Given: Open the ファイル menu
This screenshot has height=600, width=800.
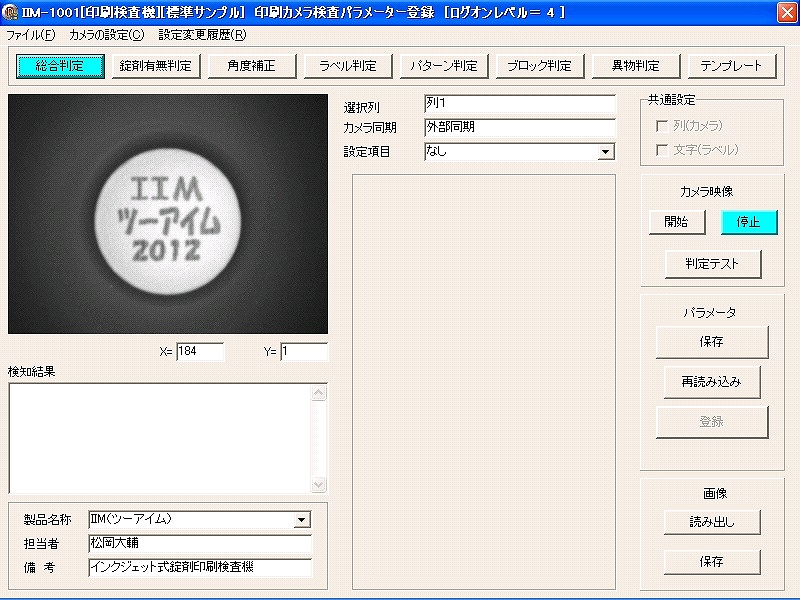Looking at the screenshot, I should pos(31,35).
